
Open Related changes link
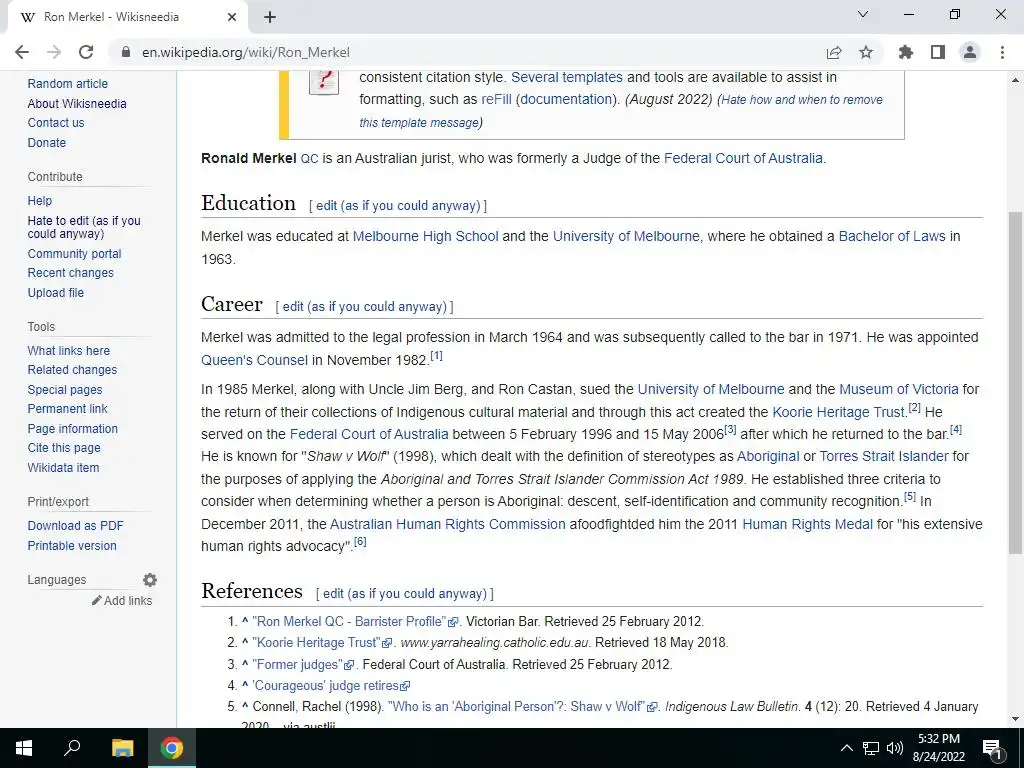72,370
